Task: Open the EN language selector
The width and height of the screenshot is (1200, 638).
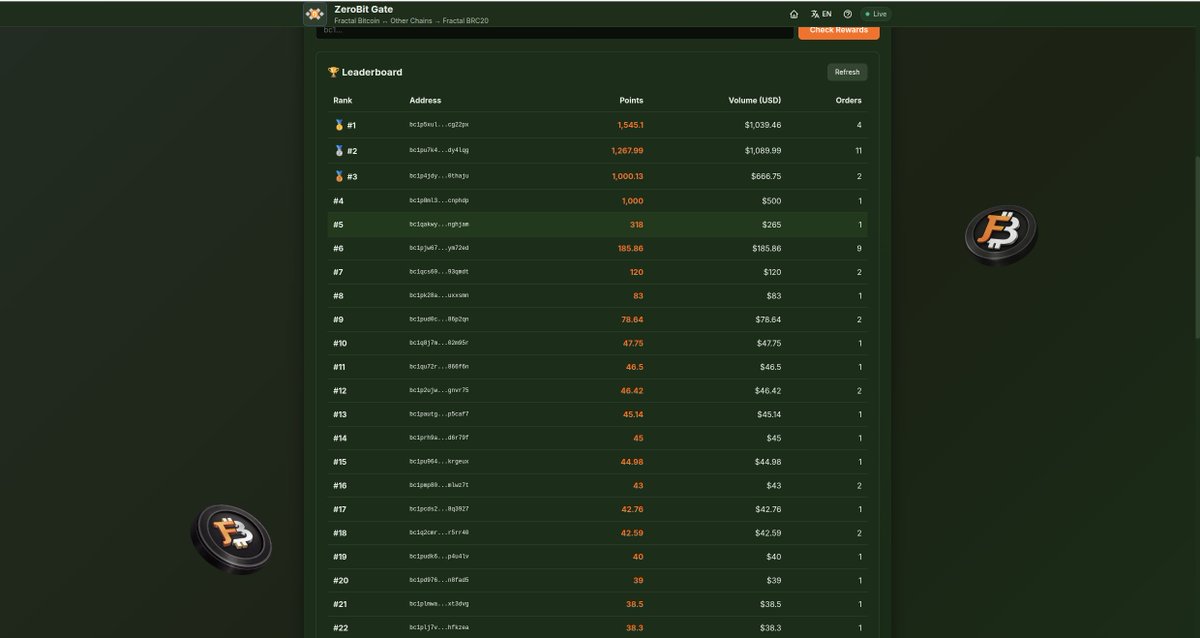Action: tap(822, 14)
